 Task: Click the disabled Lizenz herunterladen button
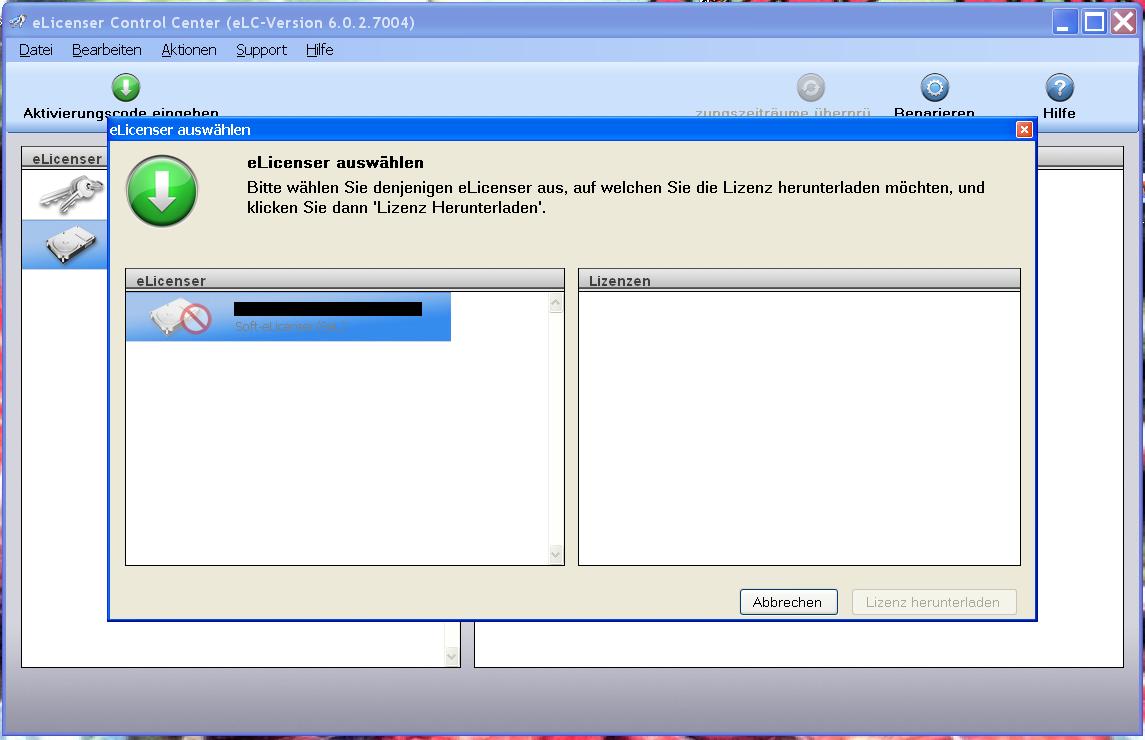[x=933, y=601]
